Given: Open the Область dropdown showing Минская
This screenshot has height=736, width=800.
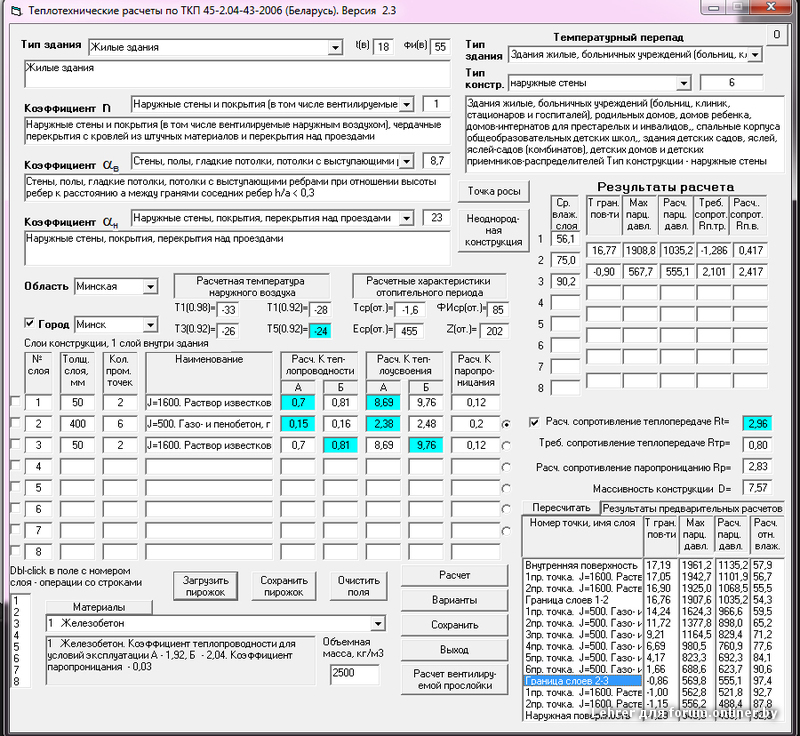Looking at the screenshot, I should click(149, 287).
